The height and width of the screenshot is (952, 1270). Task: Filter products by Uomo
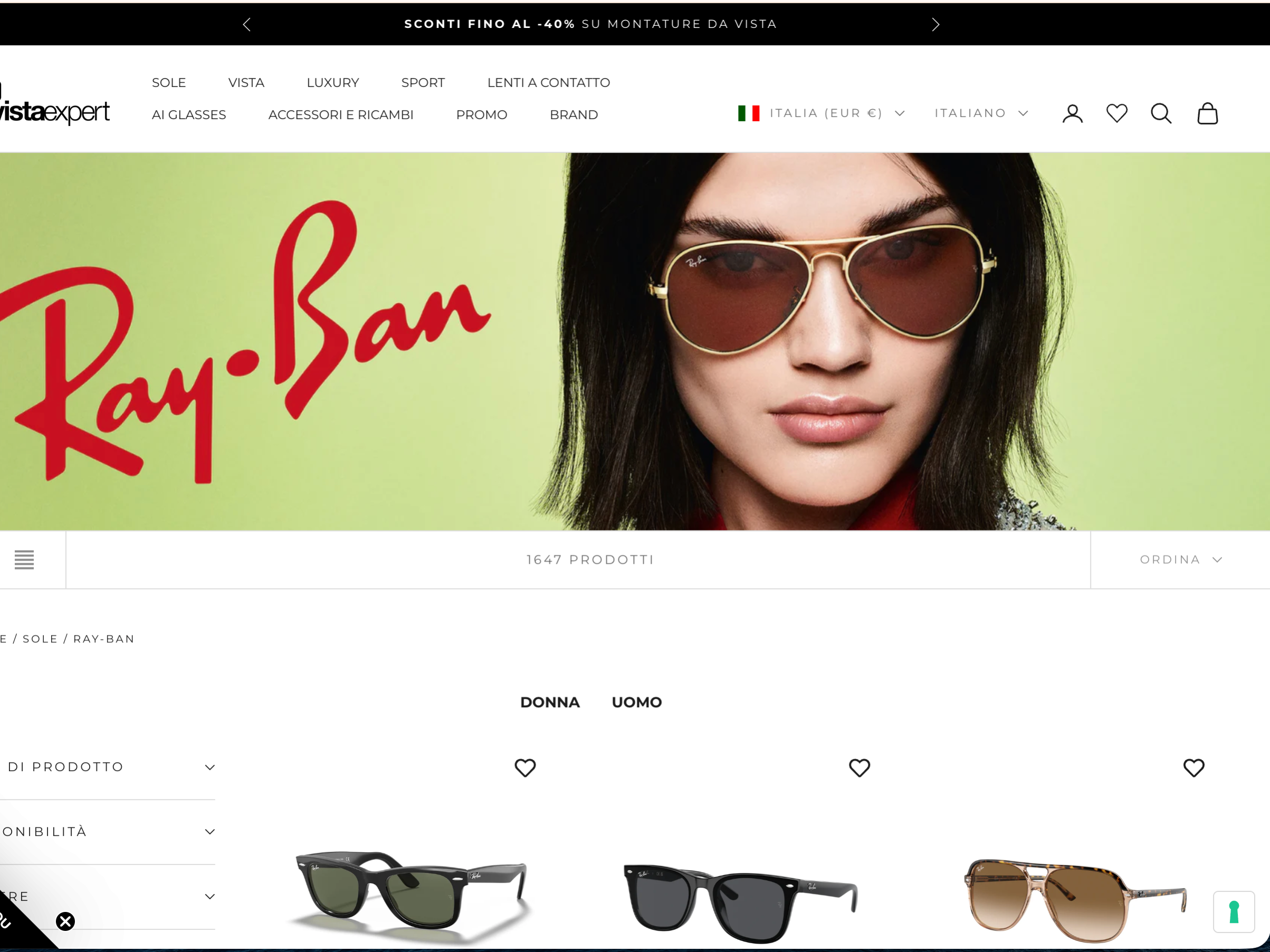(x=637, y=703)
